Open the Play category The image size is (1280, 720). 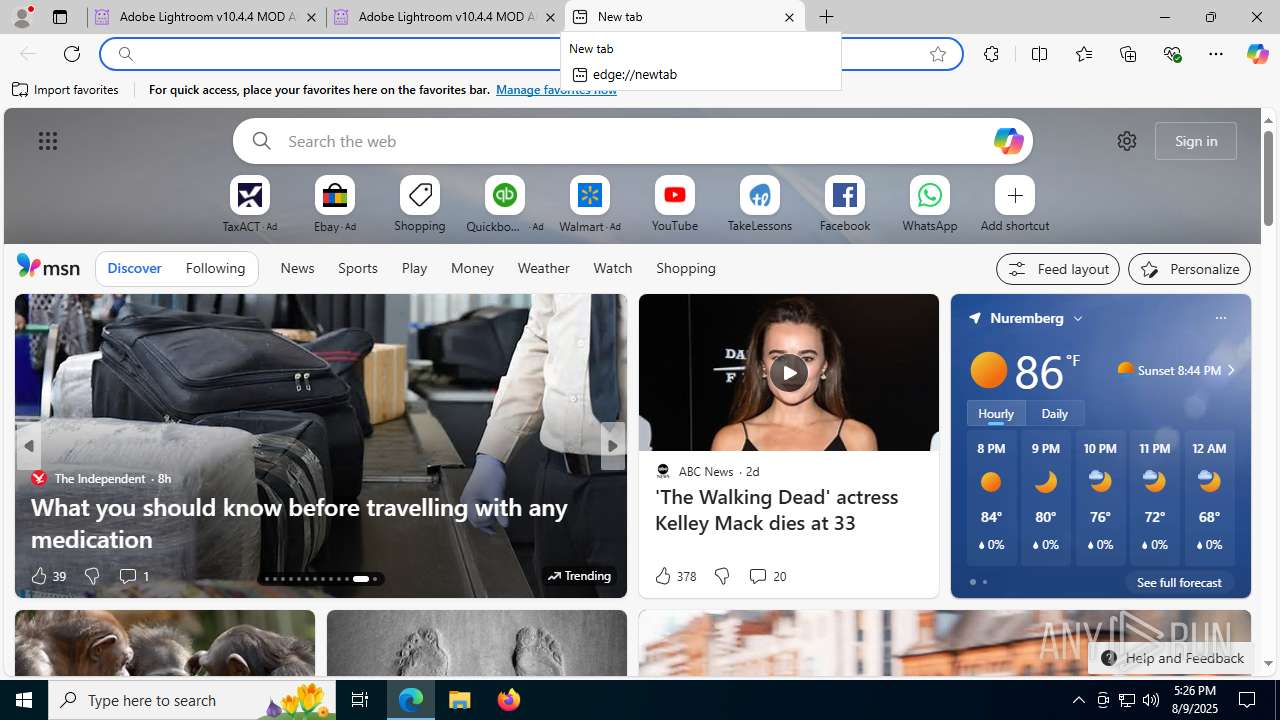point(414,268)
